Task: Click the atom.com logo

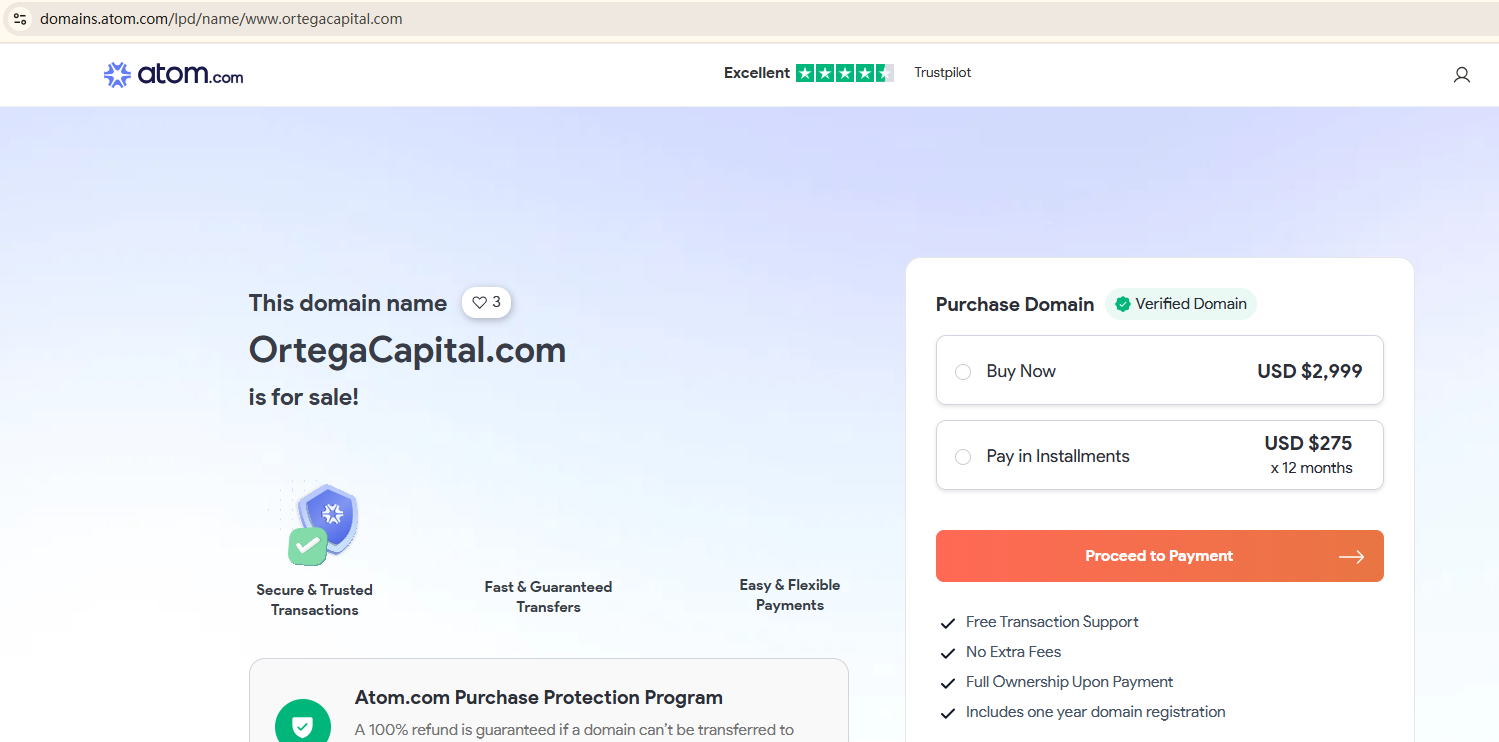Action: point(173,74)
